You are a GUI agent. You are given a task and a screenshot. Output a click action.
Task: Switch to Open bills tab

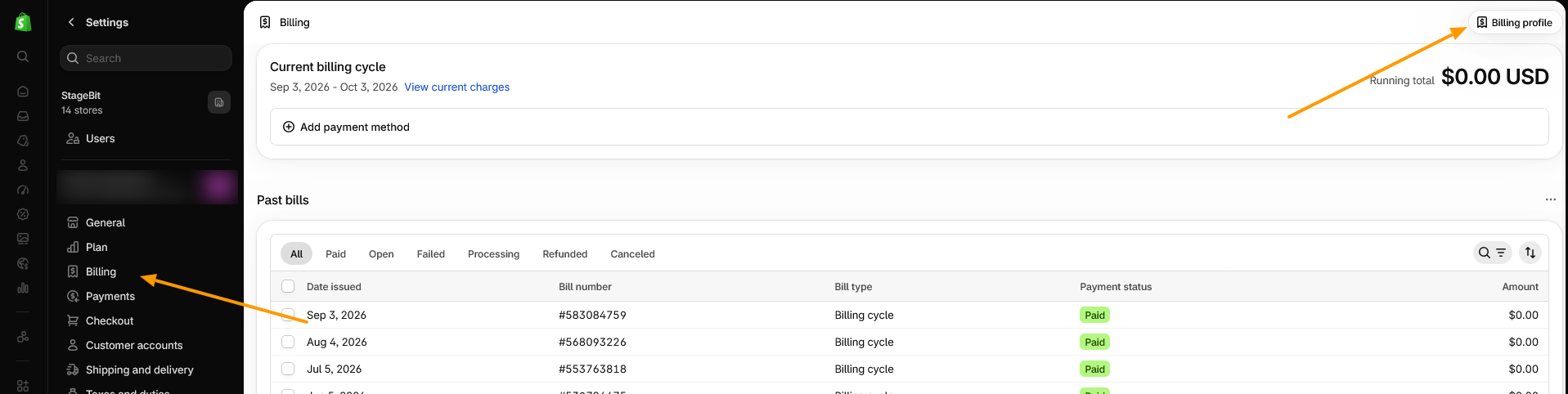coord(381,253)
